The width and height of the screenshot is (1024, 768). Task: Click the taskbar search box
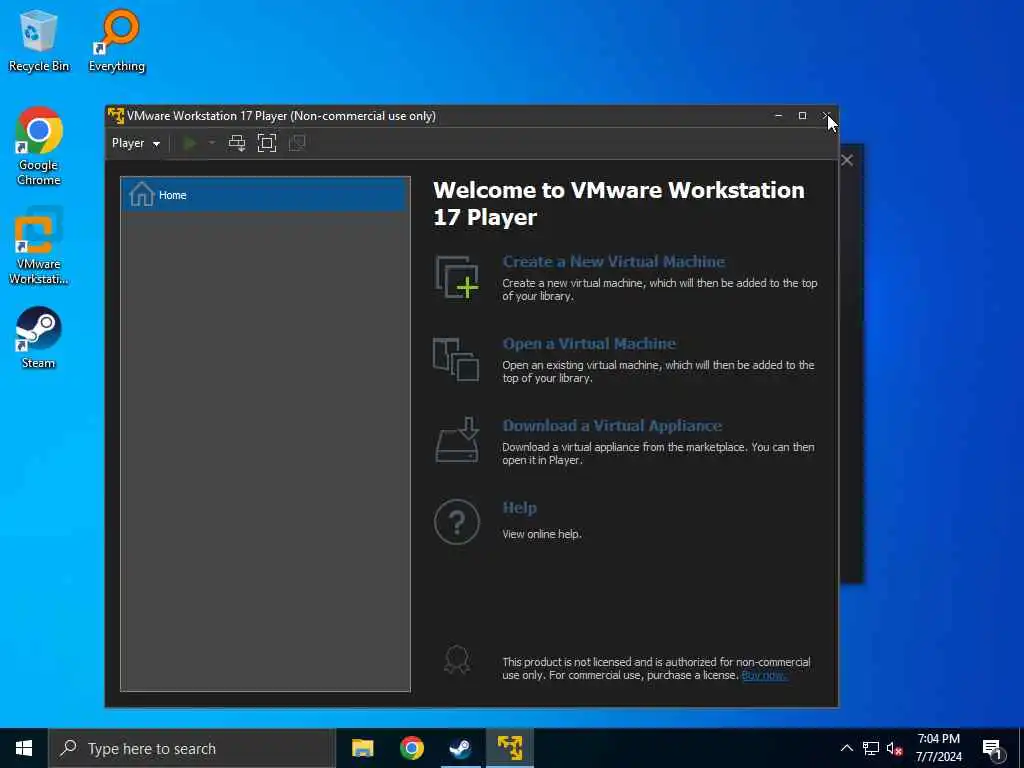point(192,748)
